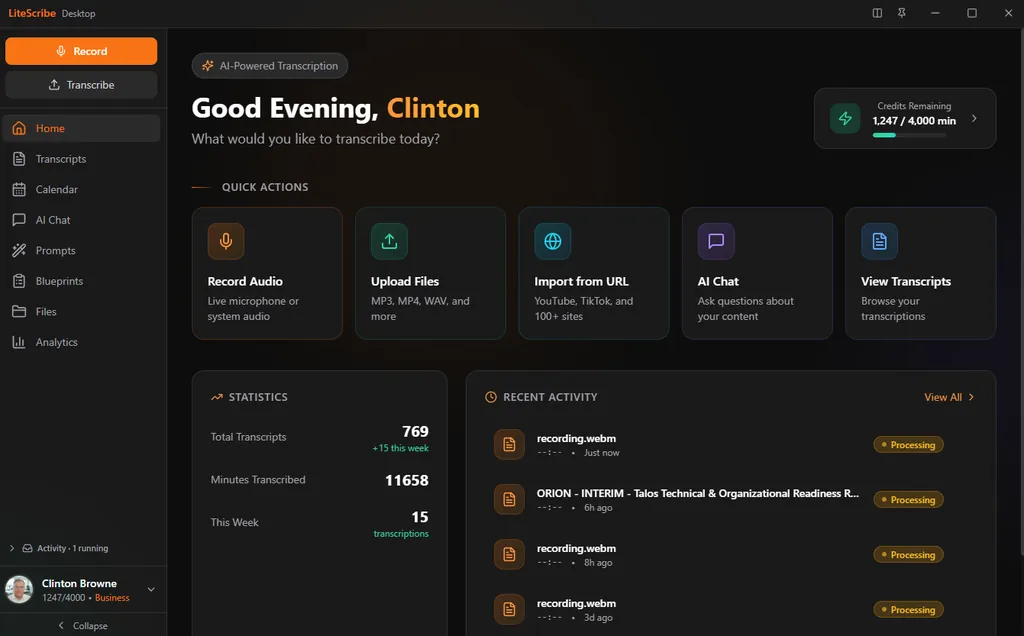Click the Minutes Transcribed value 11658
The image size is (1024, 636).
[407, 480]
